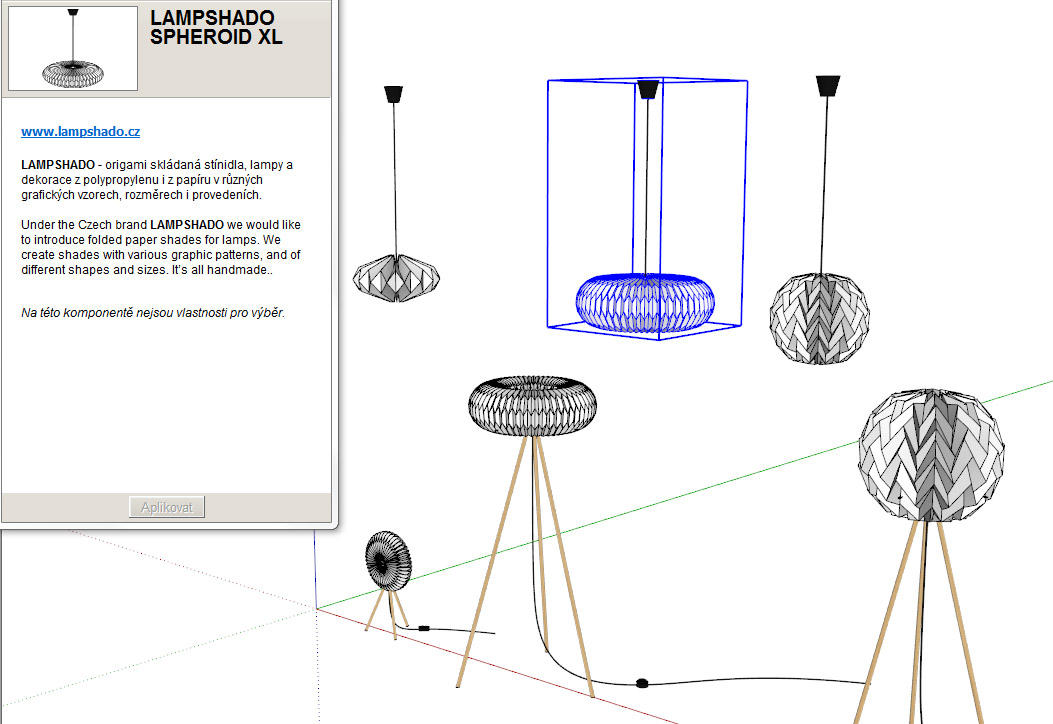Click the text 'Na této komponentě nejsou vlastnosti pro výběr.'
The width and height of the screenshot is (1053, 724).
[153, 313]
